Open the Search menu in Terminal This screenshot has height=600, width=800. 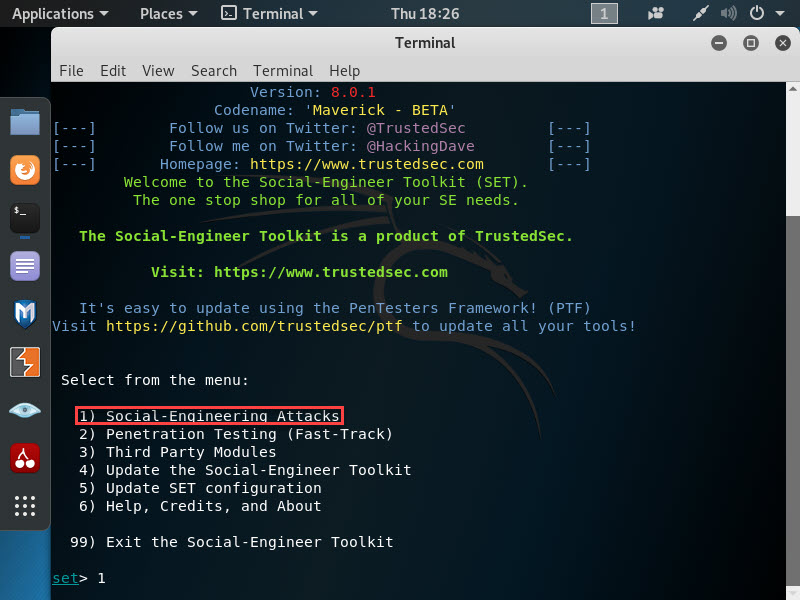coord(214,70)
